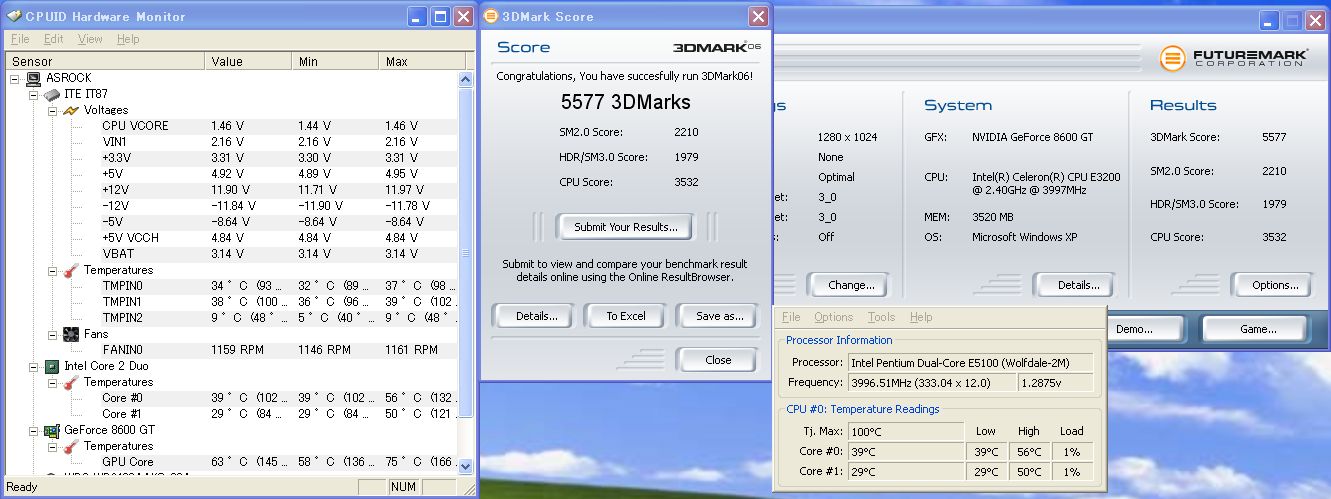This screenshot has height=499, width=1331.
Task: Open the Help menu in temperature utility
Action: point(921,317)
